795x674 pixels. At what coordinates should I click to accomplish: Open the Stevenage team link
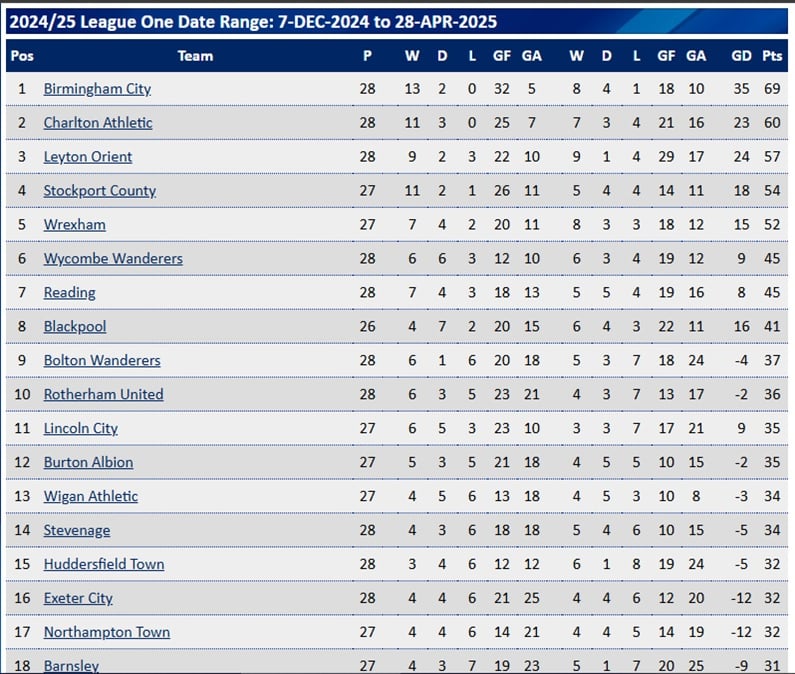point(77,530)
